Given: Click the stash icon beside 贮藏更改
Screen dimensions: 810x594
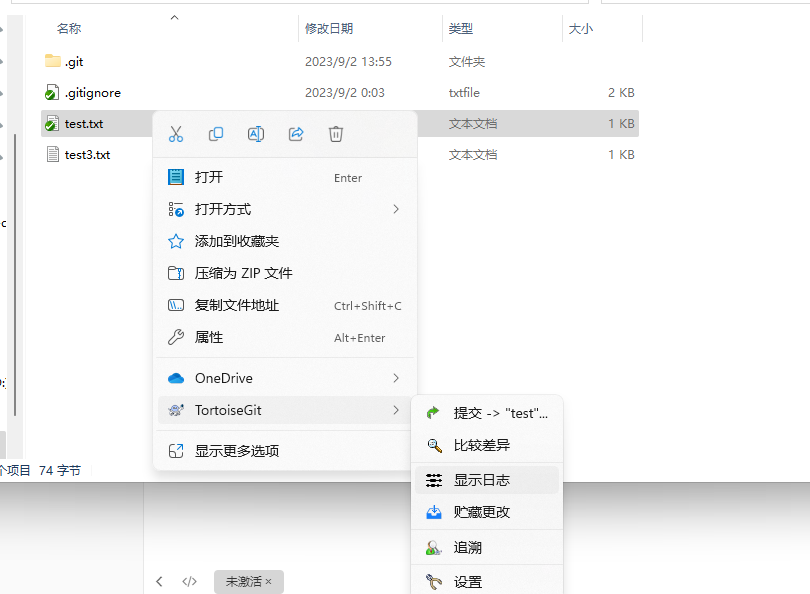Looking at the screenshot, I should (433, 512).
